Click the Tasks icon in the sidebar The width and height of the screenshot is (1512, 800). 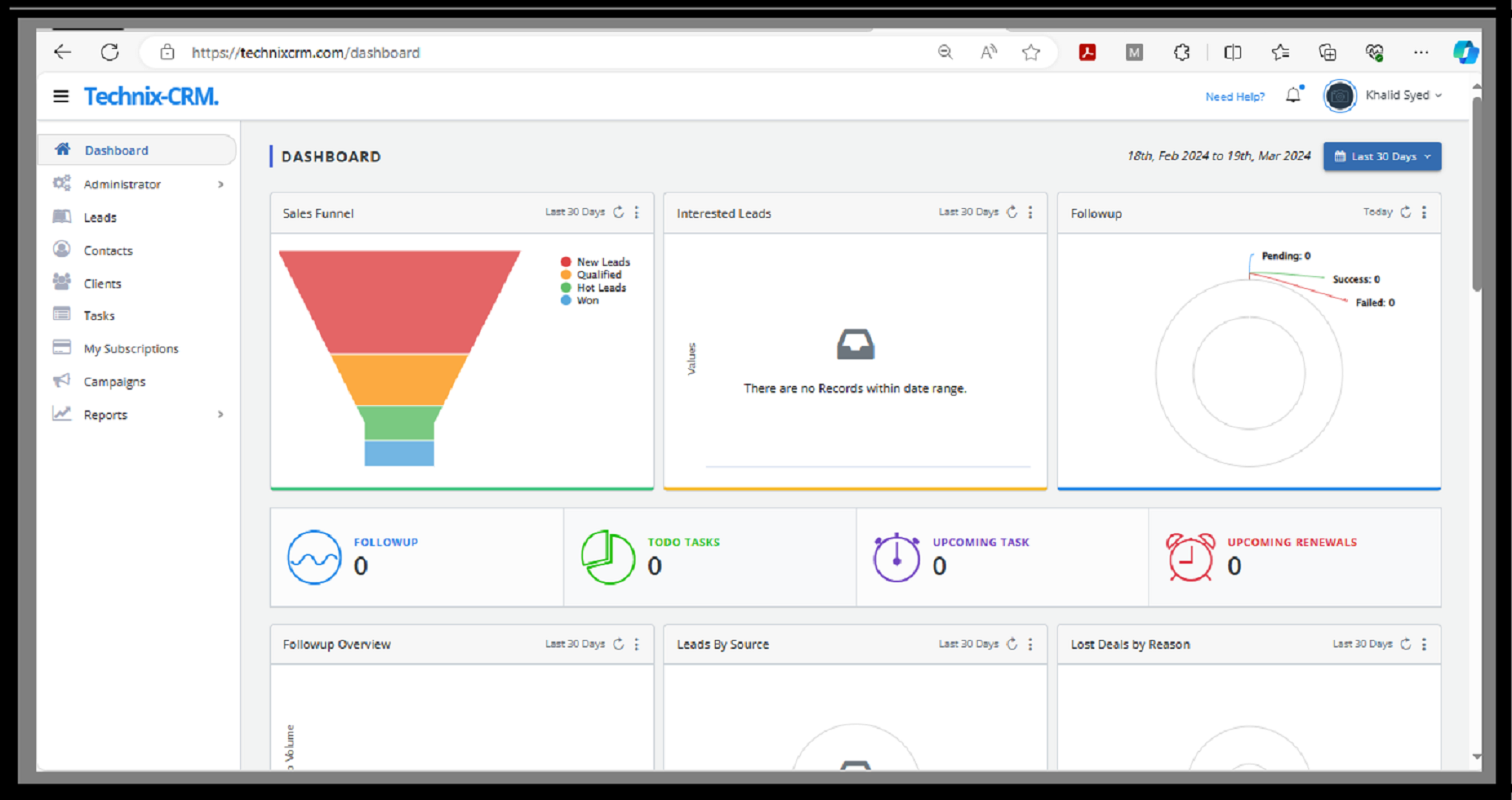pos(62,315)
